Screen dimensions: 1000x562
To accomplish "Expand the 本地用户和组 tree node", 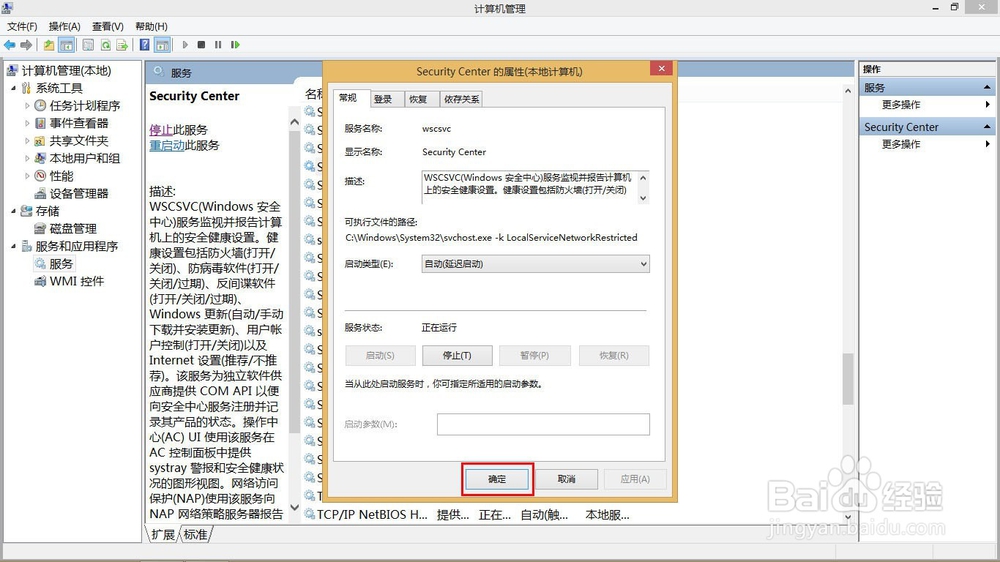I will [27, 158].
